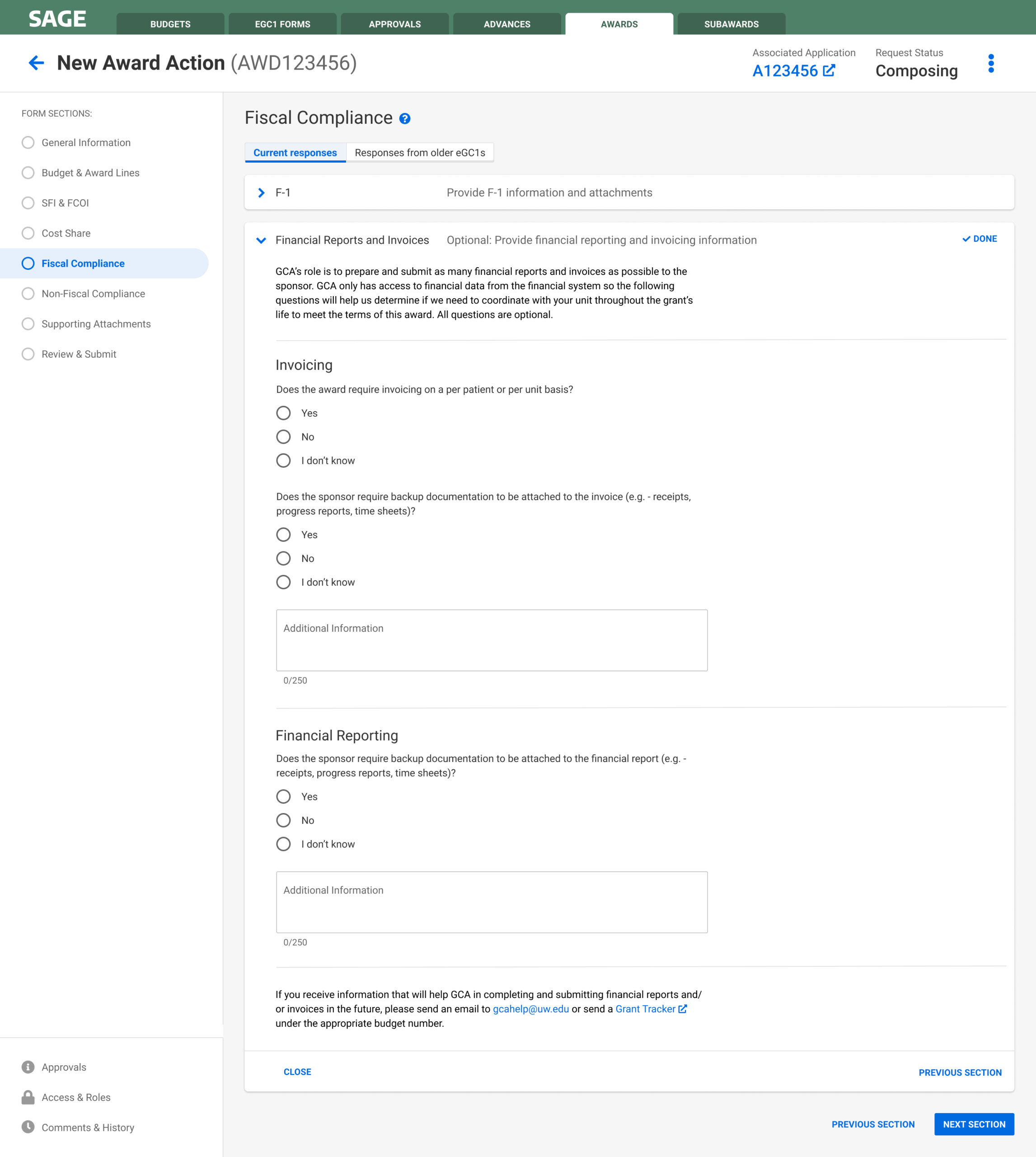Select No for invoice backup documentation

click(283, 558)
